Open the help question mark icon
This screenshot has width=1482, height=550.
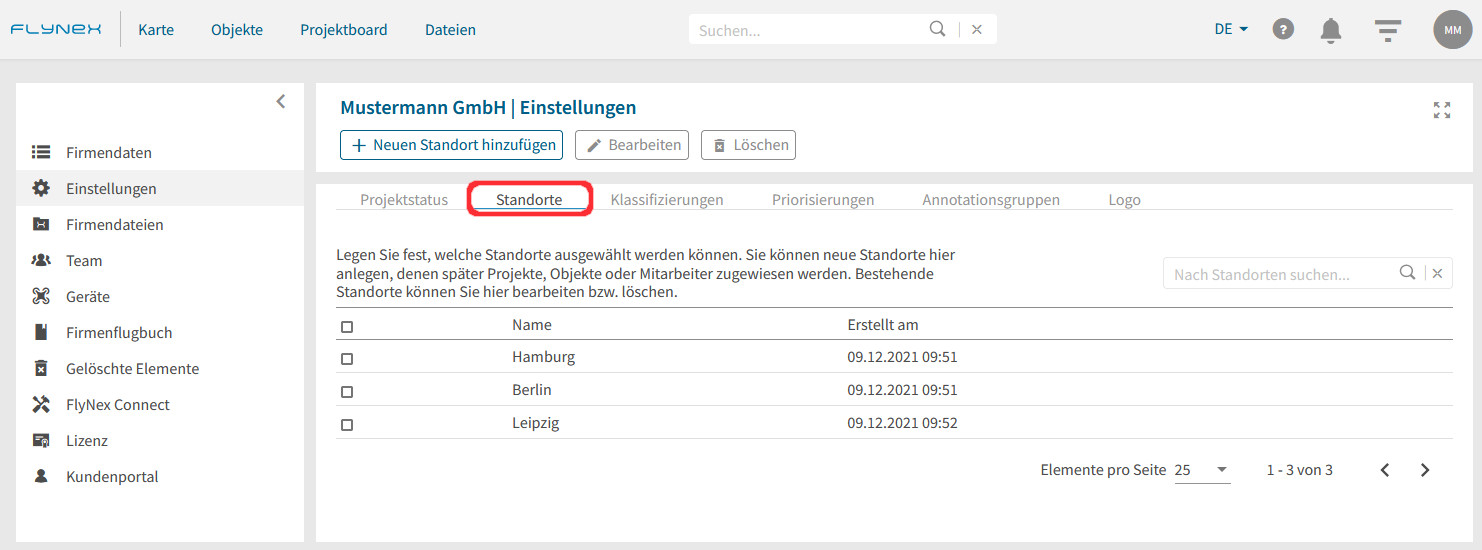tap(1283, 29)
